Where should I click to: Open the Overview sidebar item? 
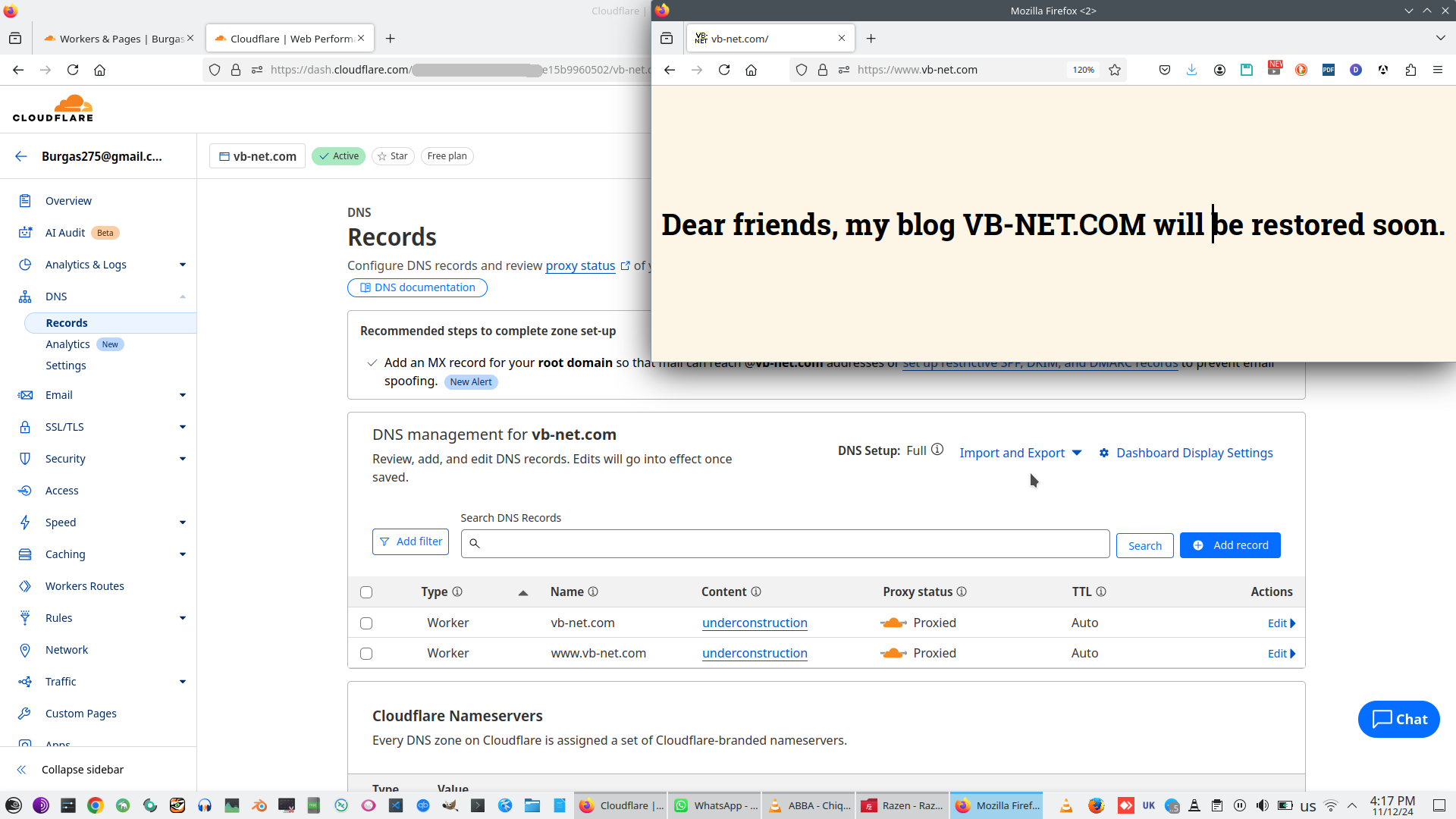click(68, 201)
